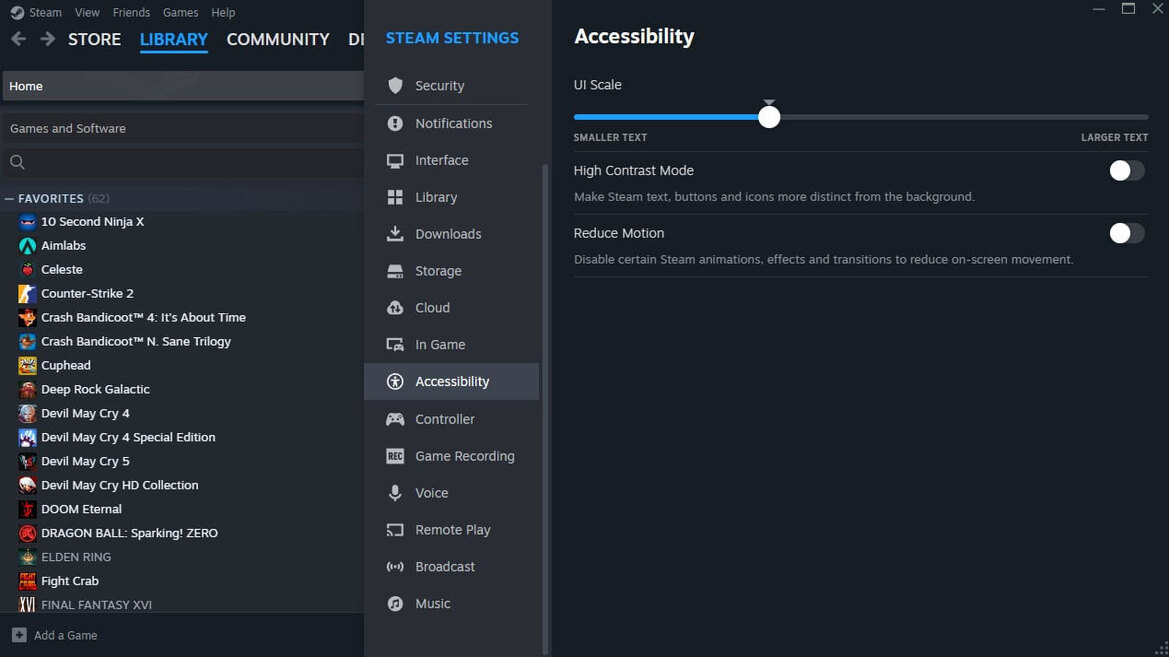Select the Notifications settings icon
1169x657 pixels.
click(396, 123)
